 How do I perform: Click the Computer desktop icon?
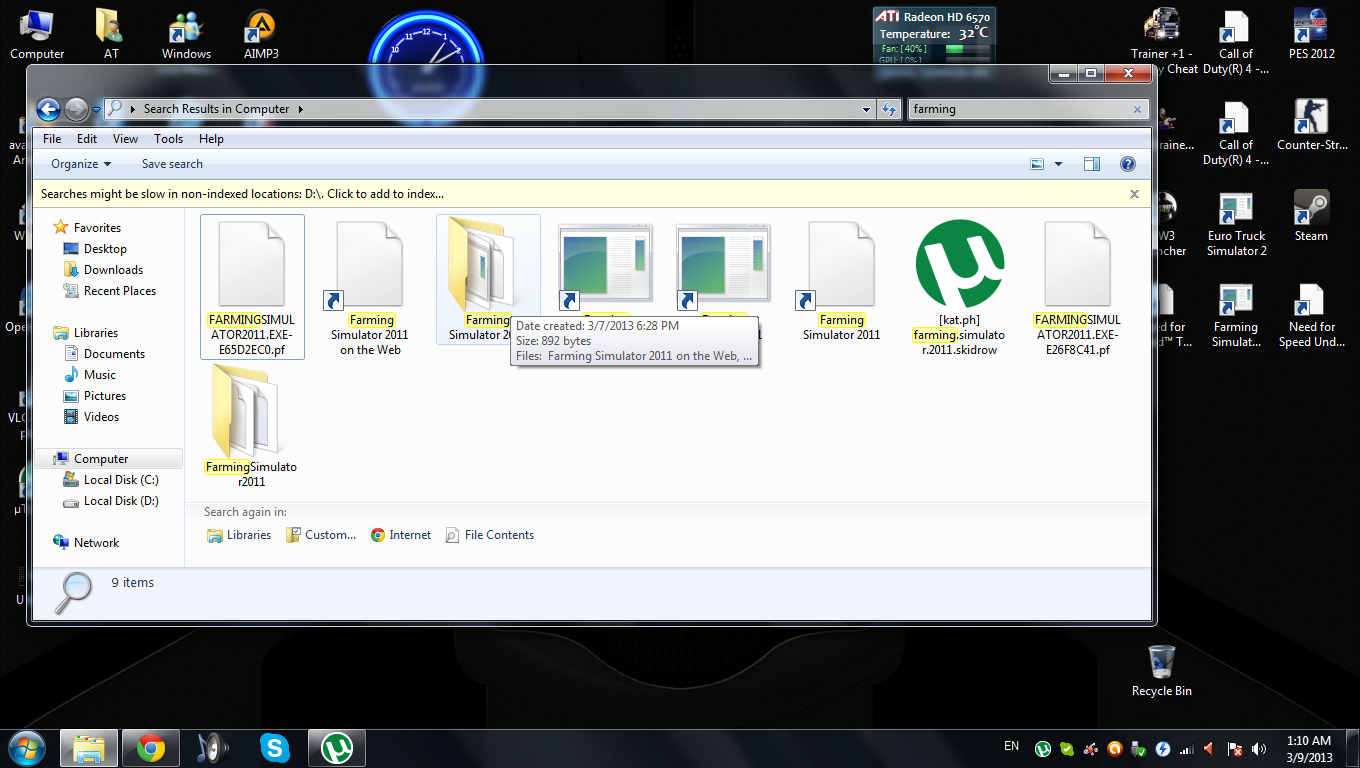[x=37, y=34]
